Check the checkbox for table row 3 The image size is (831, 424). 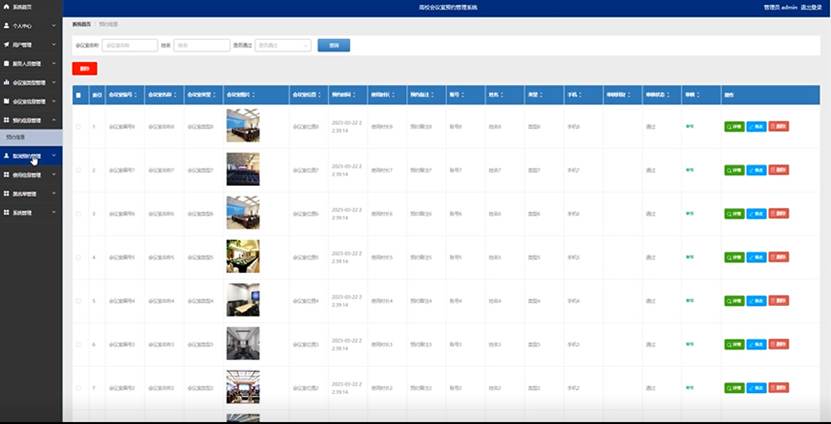click(x=78, y=214)
